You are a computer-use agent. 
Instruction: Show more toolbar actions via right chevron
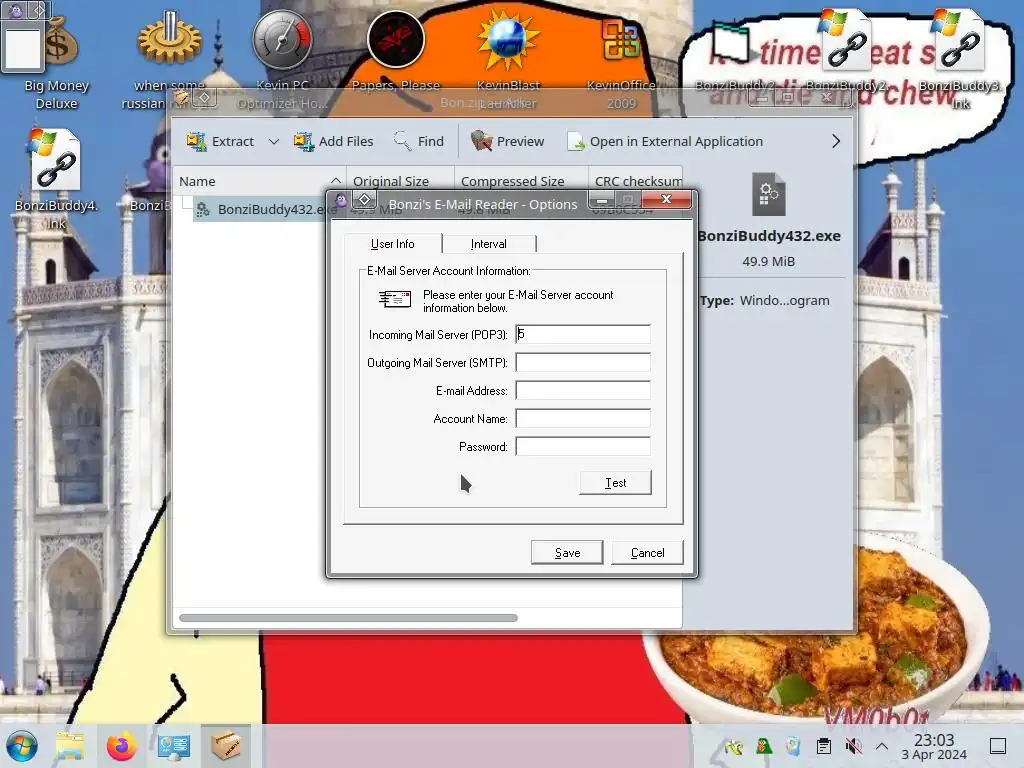pyautogui.click(x=836, y=141)
